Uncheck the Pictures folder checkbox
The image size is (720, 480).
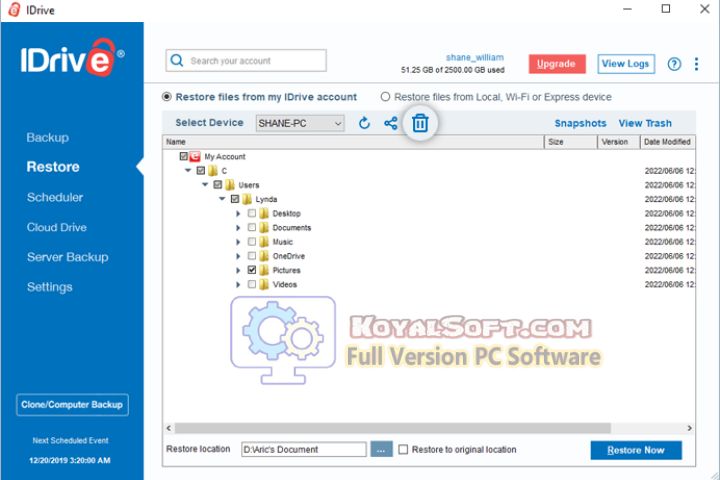252,270
